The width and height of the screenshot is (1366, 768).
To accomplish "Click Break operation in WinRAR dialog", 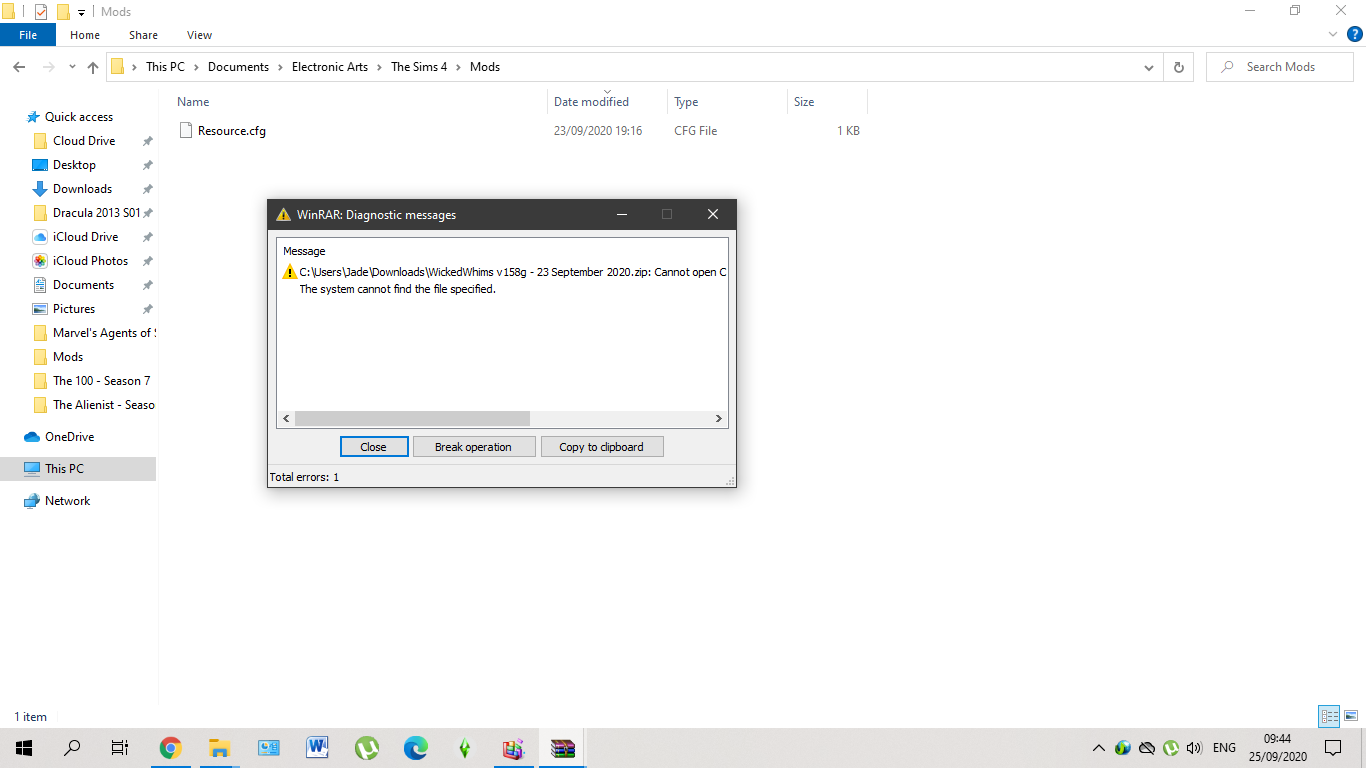I will pos(474,447).
